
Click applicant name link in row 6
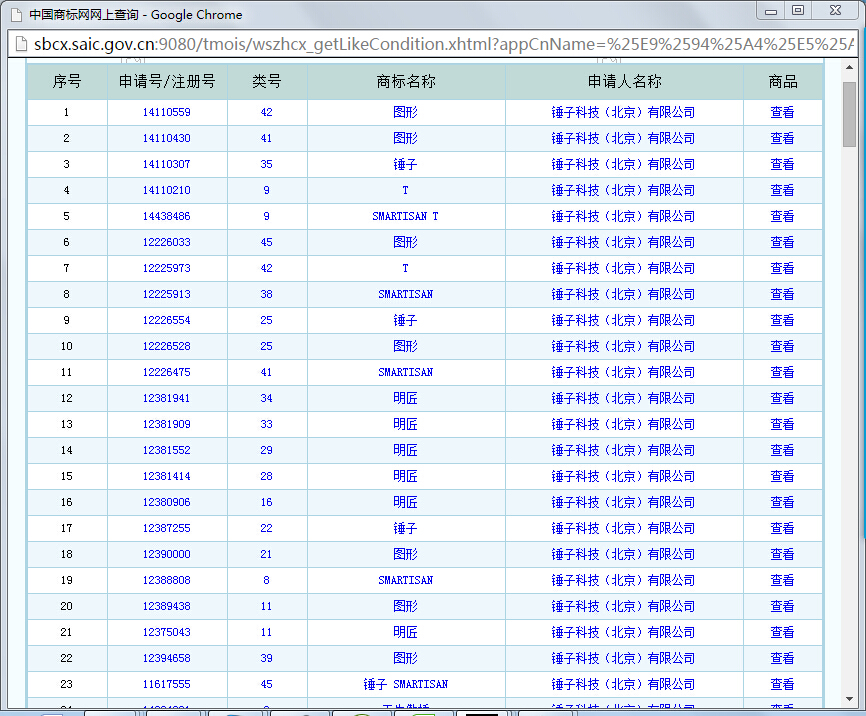pos(623,242)
